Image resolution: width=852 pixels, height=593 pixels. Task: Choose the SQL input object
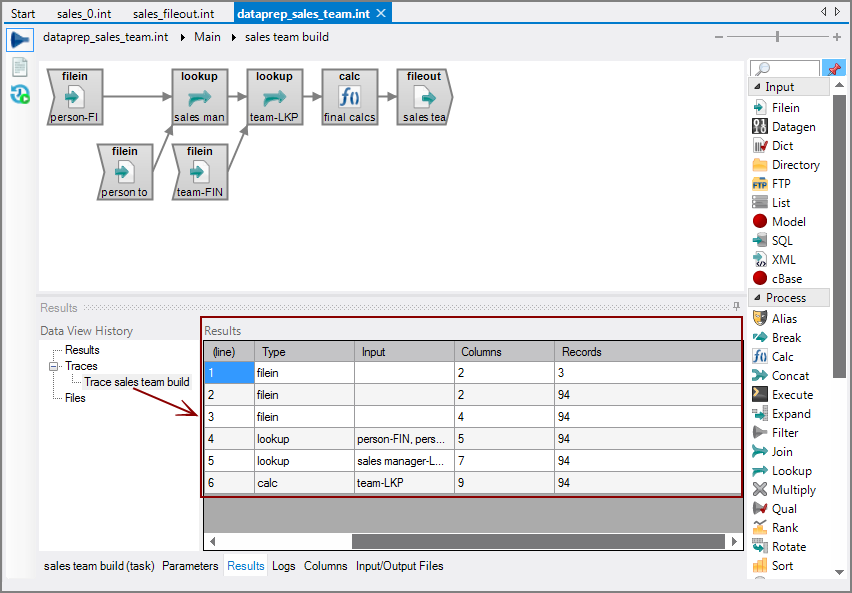[782, 241]
